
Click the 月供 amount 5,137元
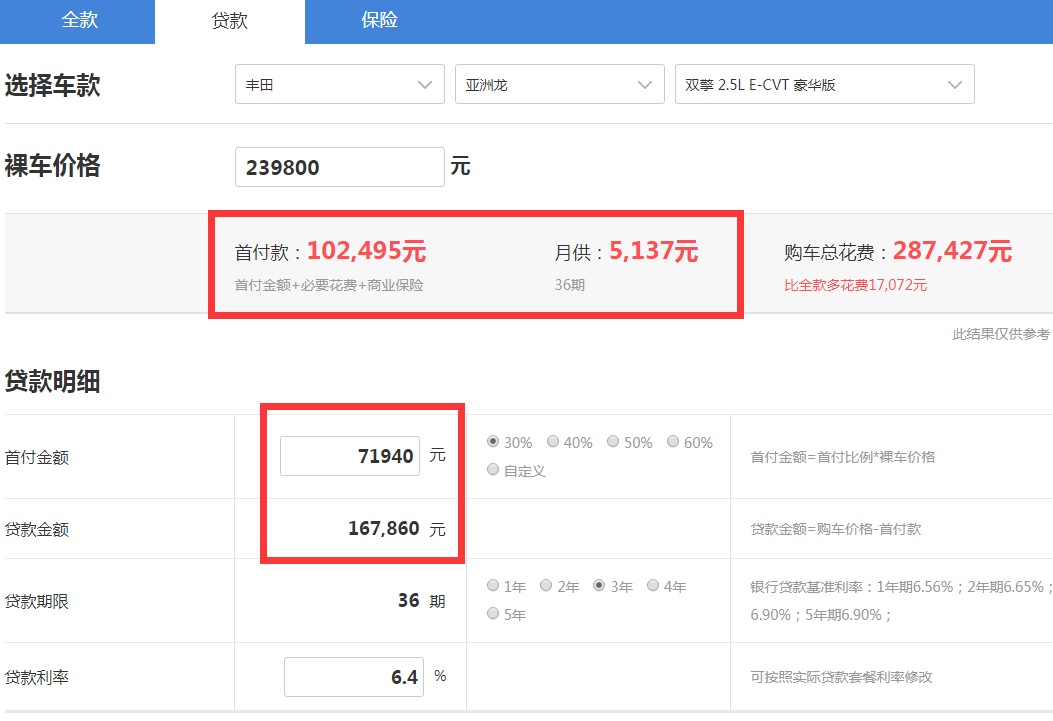point(653,251)
